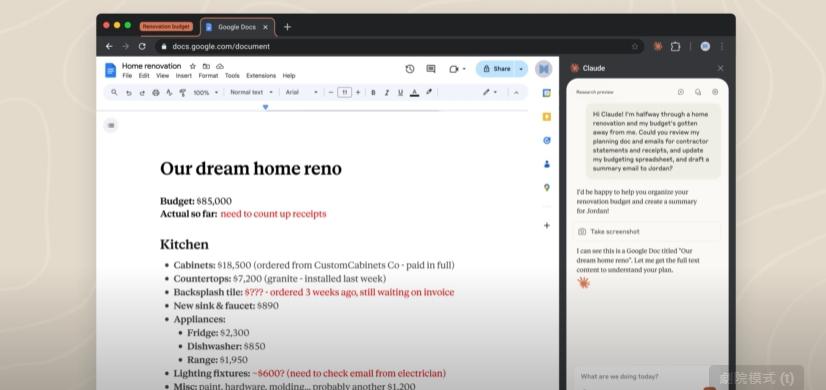Bookmark this page with star icon
This screenshot has width=826, height=390.
pos(635,46)
